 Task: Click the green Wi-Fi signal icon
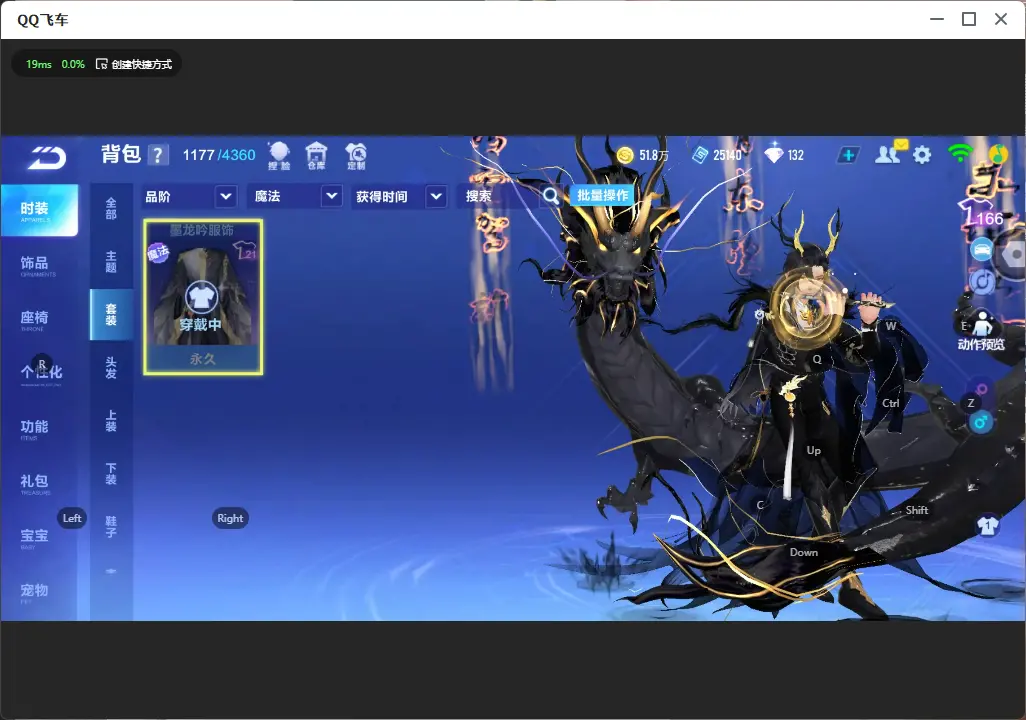click(x=959, y=153)
